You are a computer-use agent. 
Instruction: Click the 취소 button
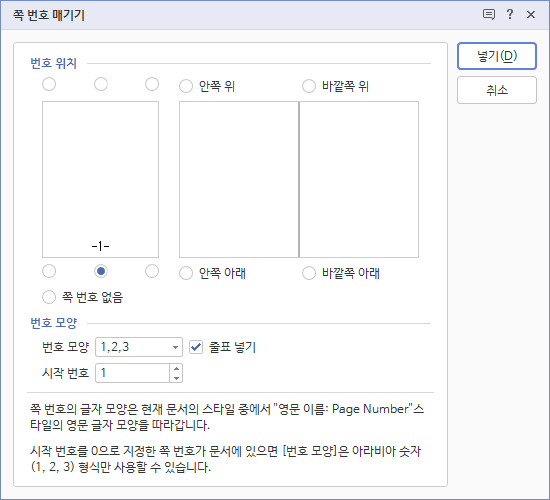pyautogui.click(x=497, y=90)
